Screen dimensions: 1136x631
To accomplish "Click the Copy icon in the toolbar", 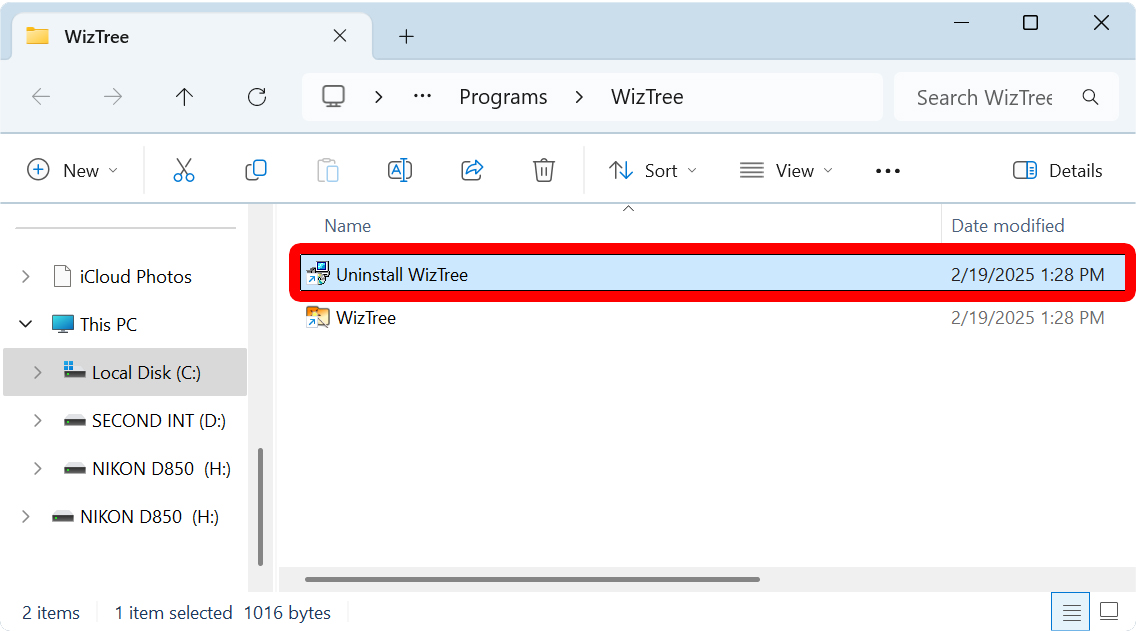I will (x=256, y=170).
